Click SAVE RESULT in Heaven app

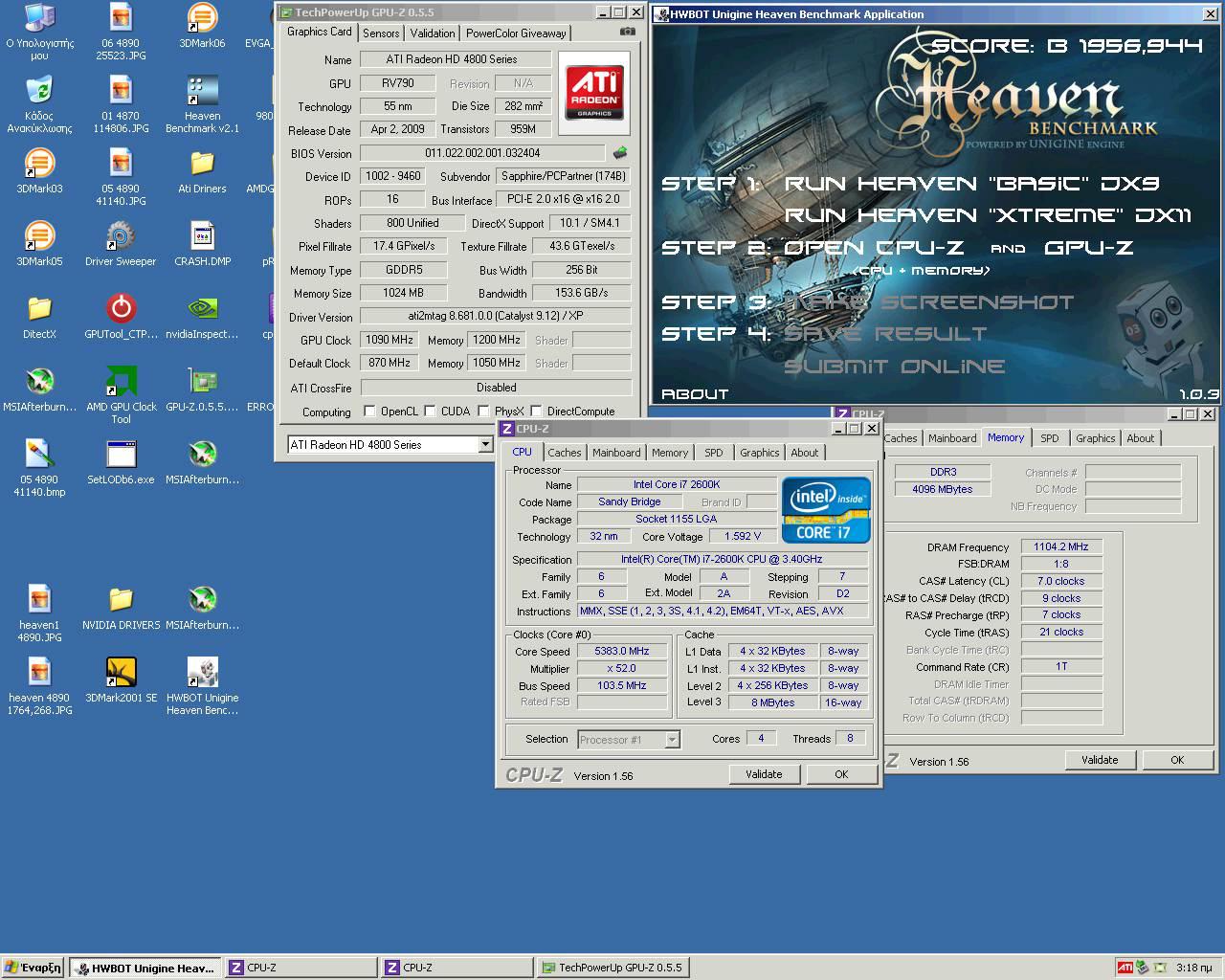pyautogui.click(x=885, y=334)
